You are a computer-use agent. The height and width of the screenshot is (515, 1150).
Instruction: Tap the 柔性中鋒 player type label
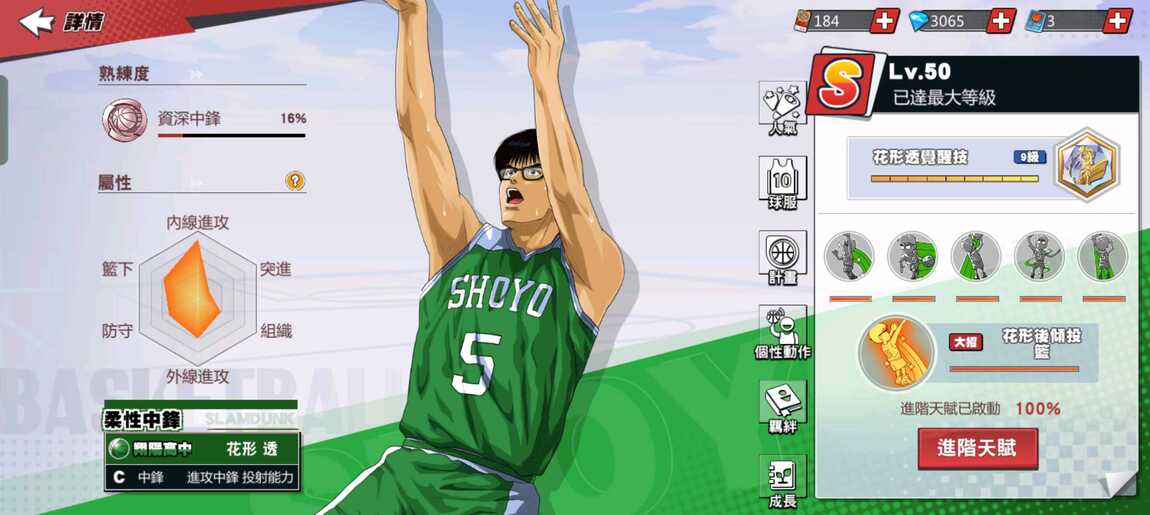(x=142, y=420)
